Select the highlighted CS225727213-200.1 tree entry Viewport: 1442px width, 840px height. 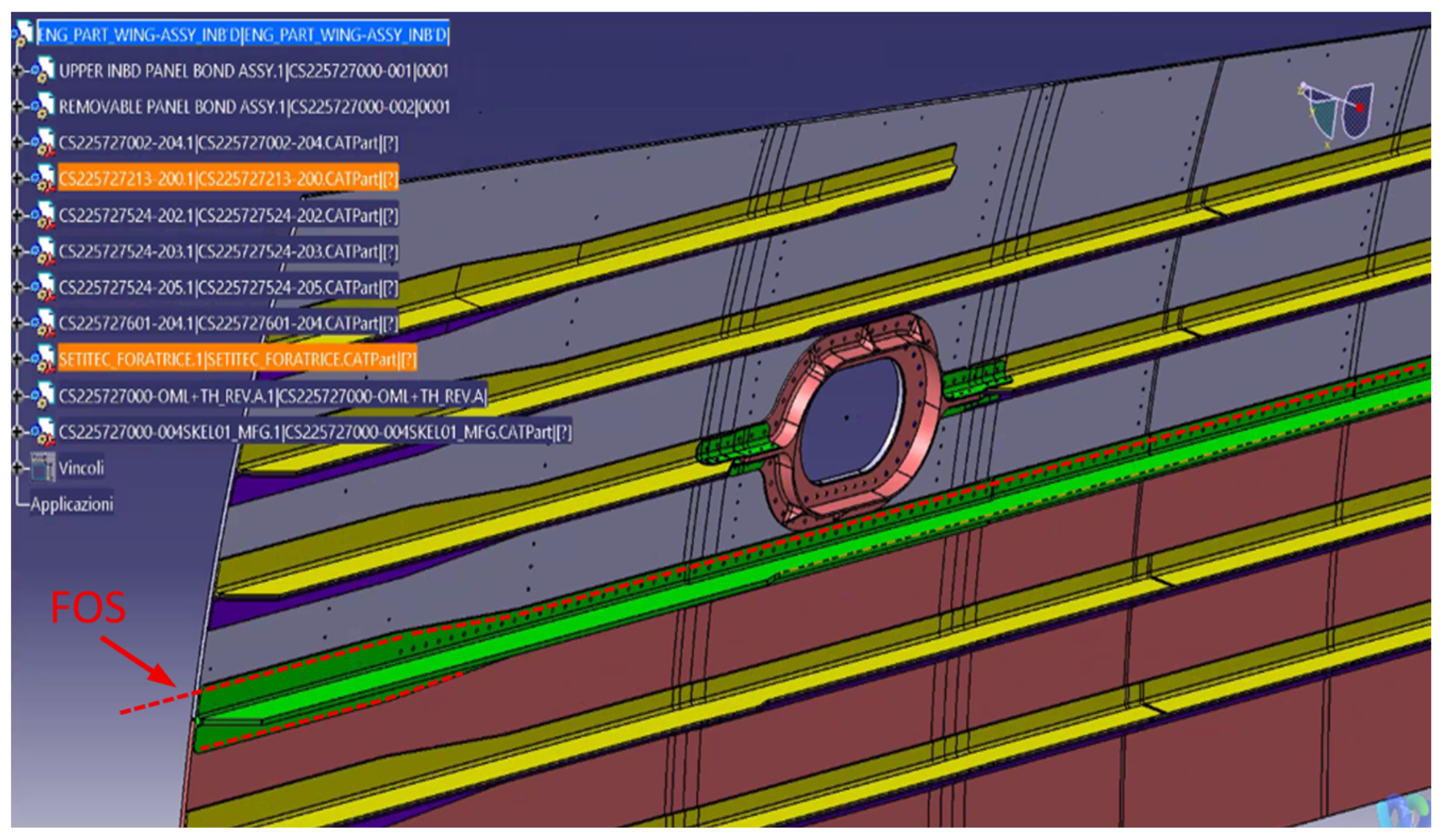pyautogui.click(x=228, y=179)
